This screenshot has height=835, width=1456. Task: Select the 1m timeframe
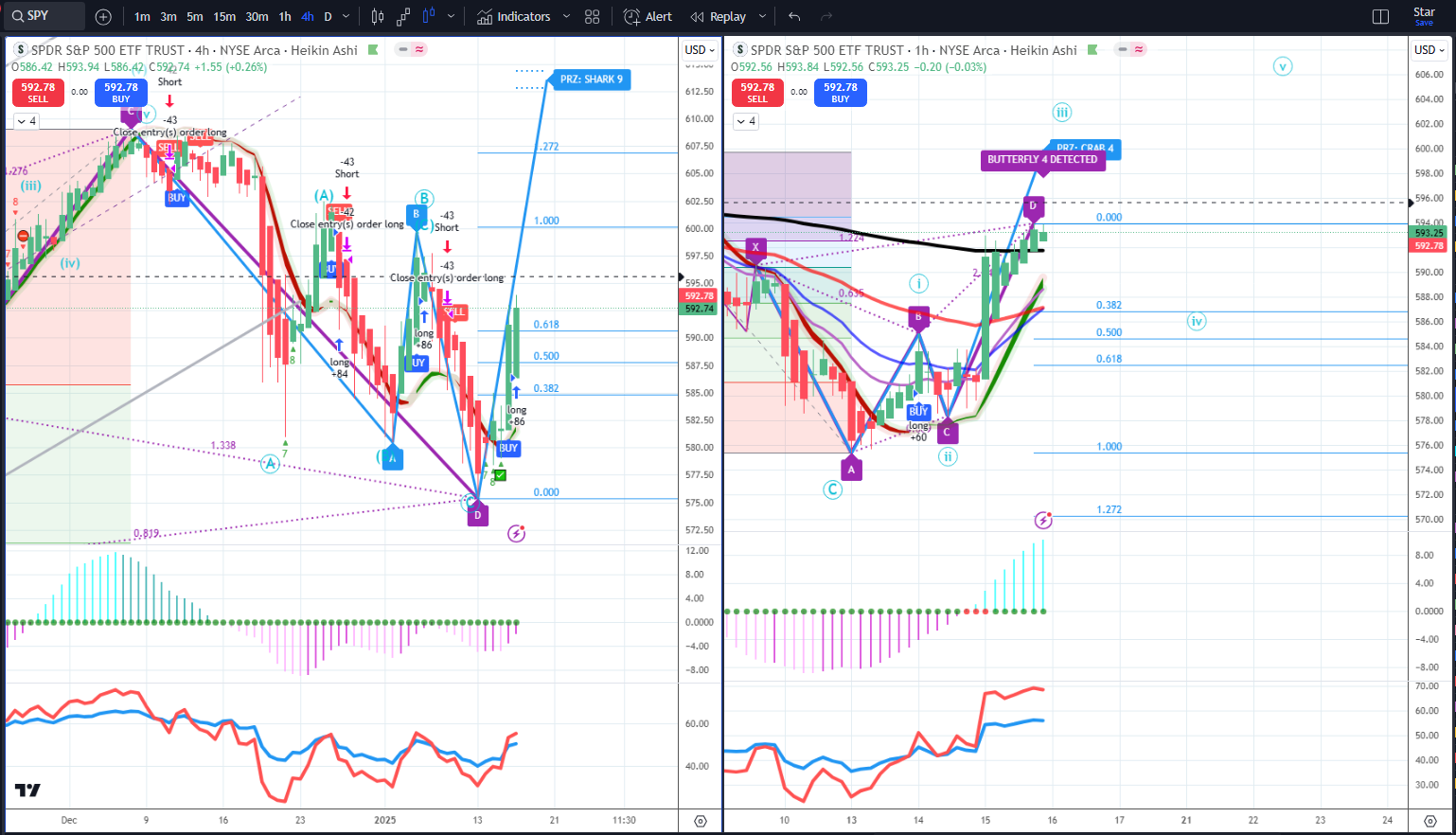(x=142, y=16)
